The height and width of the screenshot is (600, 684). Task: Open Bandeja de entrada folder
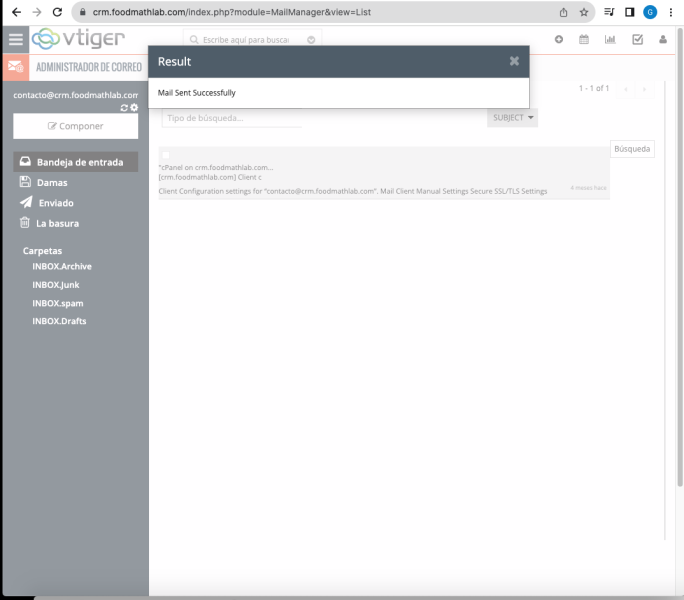point(75,162)
